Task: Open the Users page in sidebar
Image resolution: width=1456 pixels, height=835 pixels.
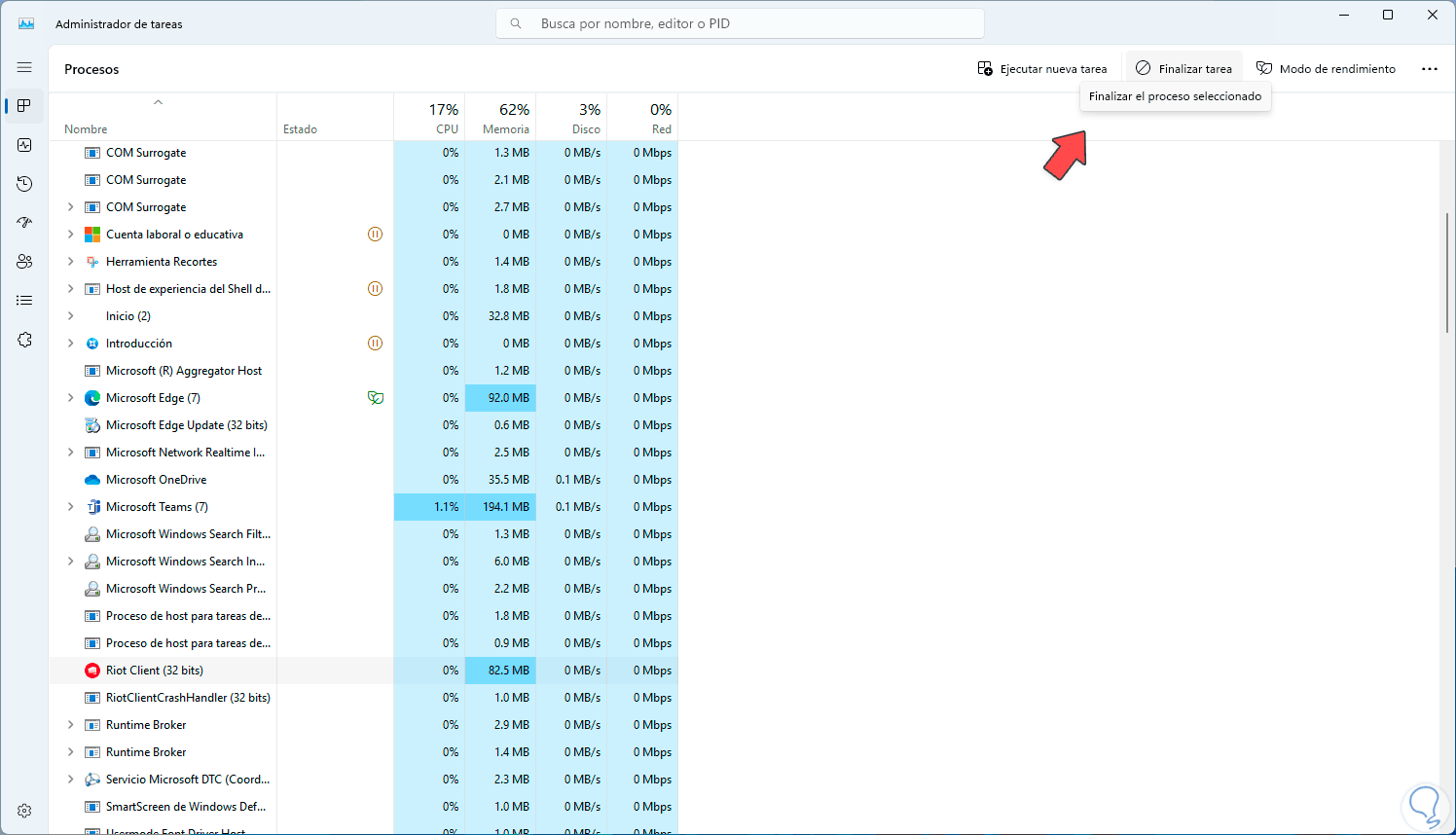Action: point(24,262)
